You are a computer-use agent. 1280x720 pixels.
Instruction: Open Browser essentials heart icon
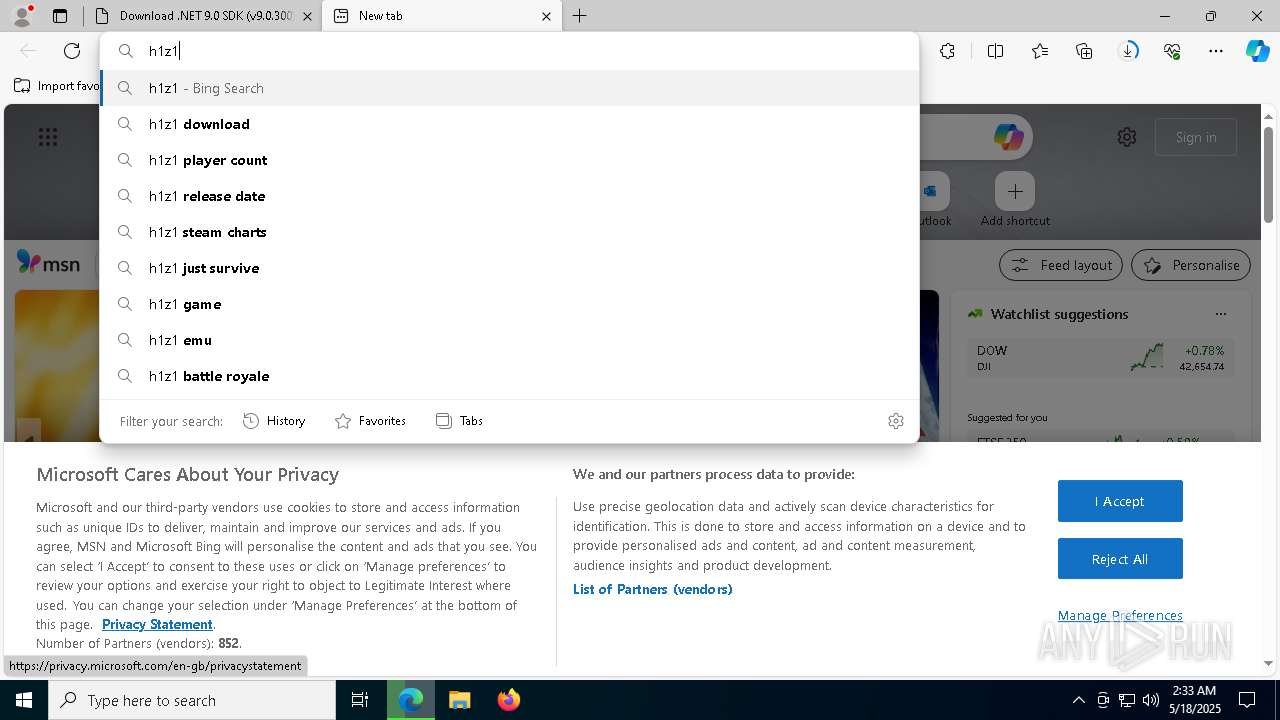[x=1172, y=51]
